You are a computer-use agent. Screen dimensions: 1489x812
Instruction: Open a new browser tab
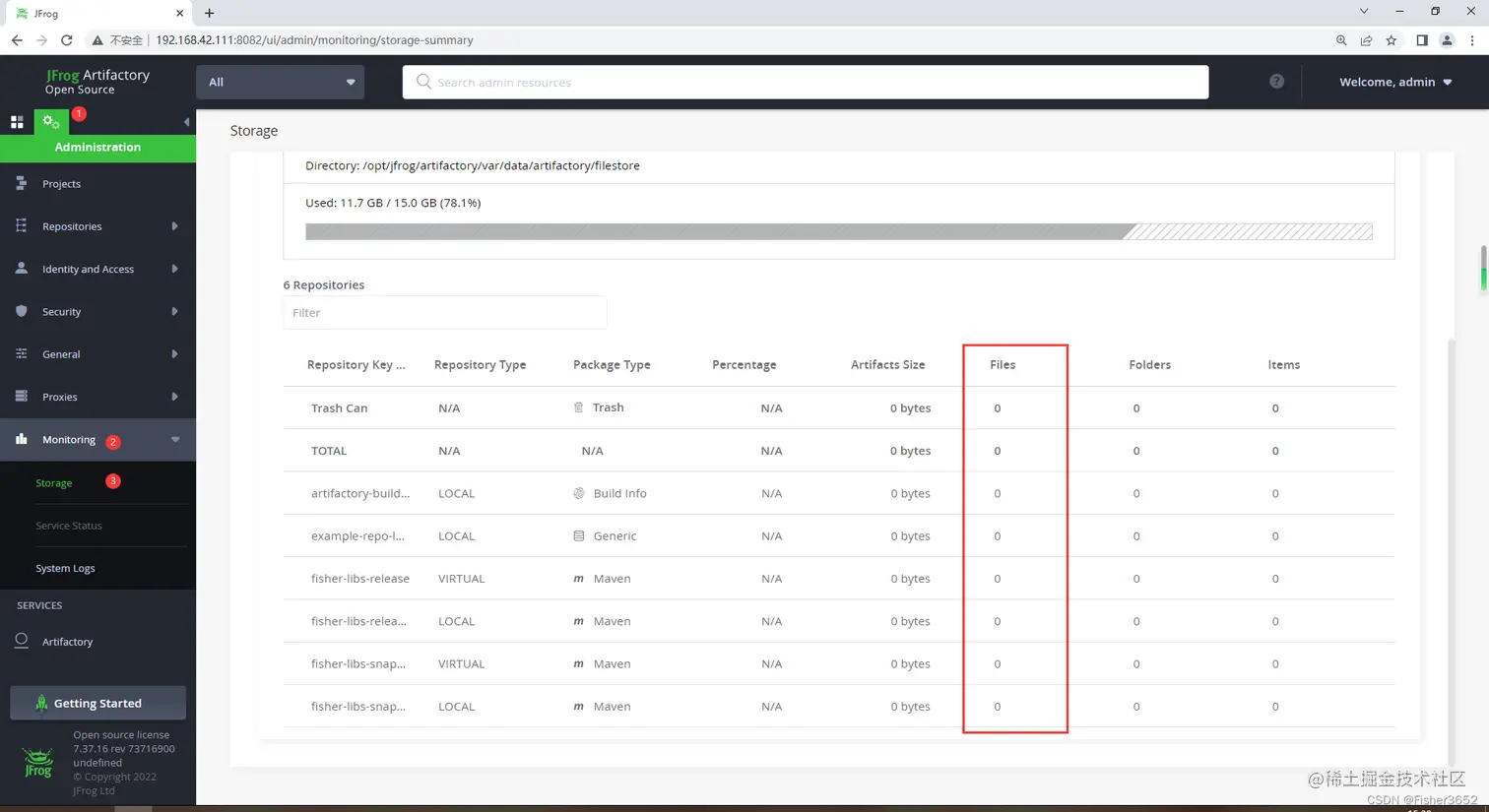[209, 13]
